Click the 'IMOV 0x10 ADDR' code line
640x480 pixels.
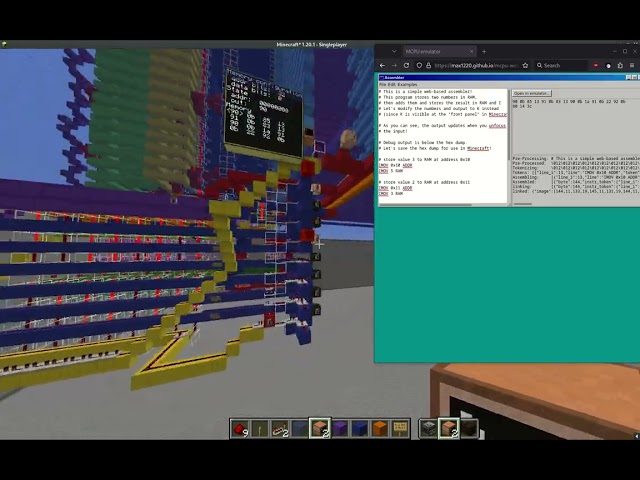pyautogui.click(x=396, y=165)
